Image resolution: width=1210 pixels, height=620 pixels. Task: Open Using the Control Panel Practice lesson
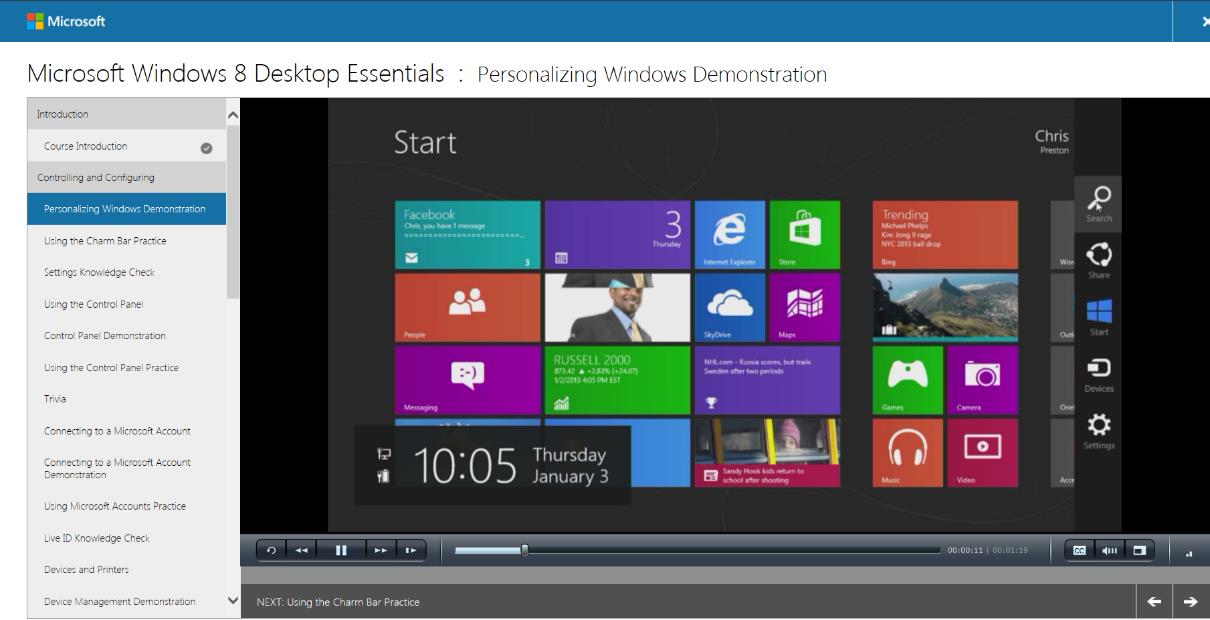tap(127, 367)
